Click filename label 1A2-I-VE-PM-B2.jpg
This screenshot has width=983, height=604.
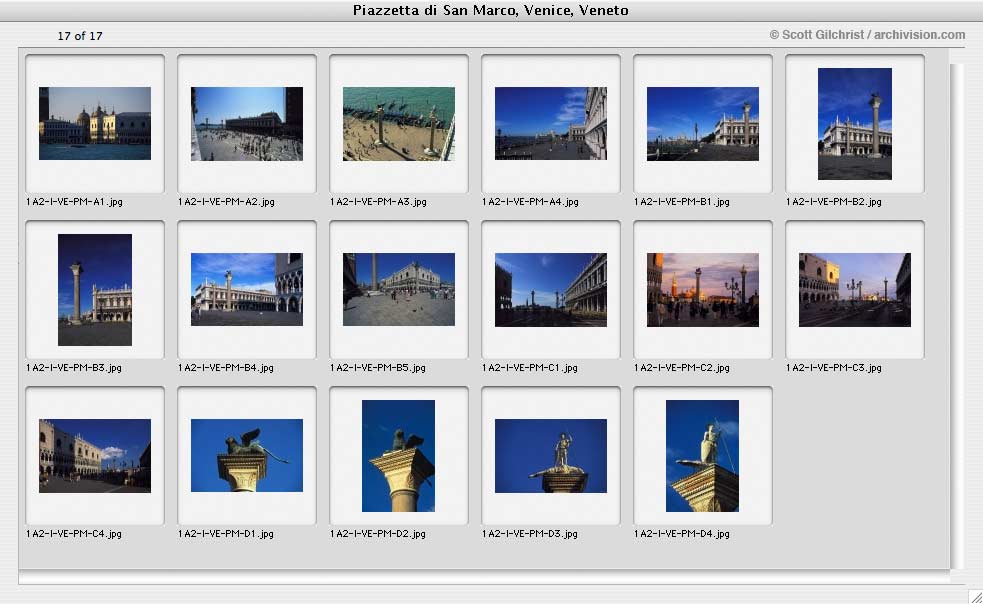click(x=834, y=202)
